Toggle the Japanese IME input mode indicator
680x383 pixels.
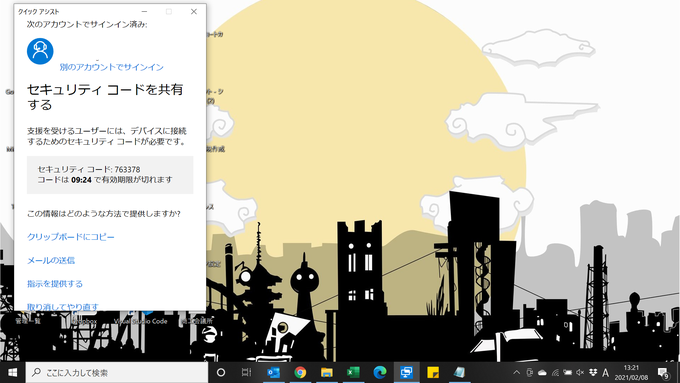pyautogui.click(x=605, y=372)
